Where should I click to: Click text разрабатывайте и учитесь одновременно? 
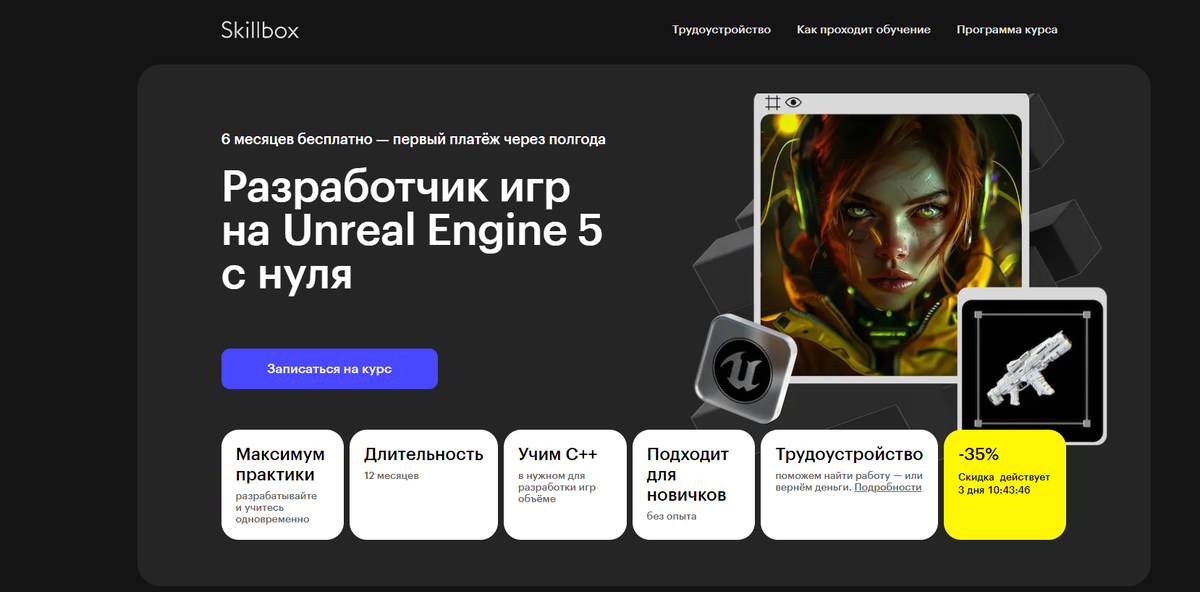tap(276, 507)
